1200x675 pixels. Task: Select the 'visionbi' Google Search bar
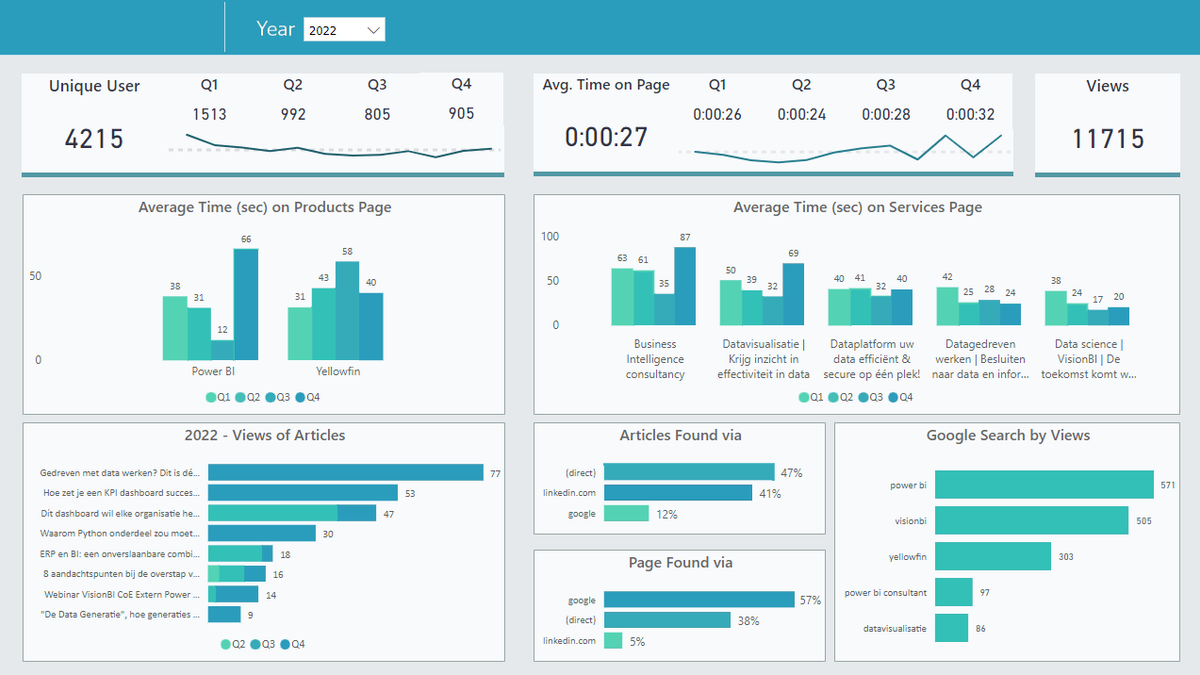[x=1032, y=520]
